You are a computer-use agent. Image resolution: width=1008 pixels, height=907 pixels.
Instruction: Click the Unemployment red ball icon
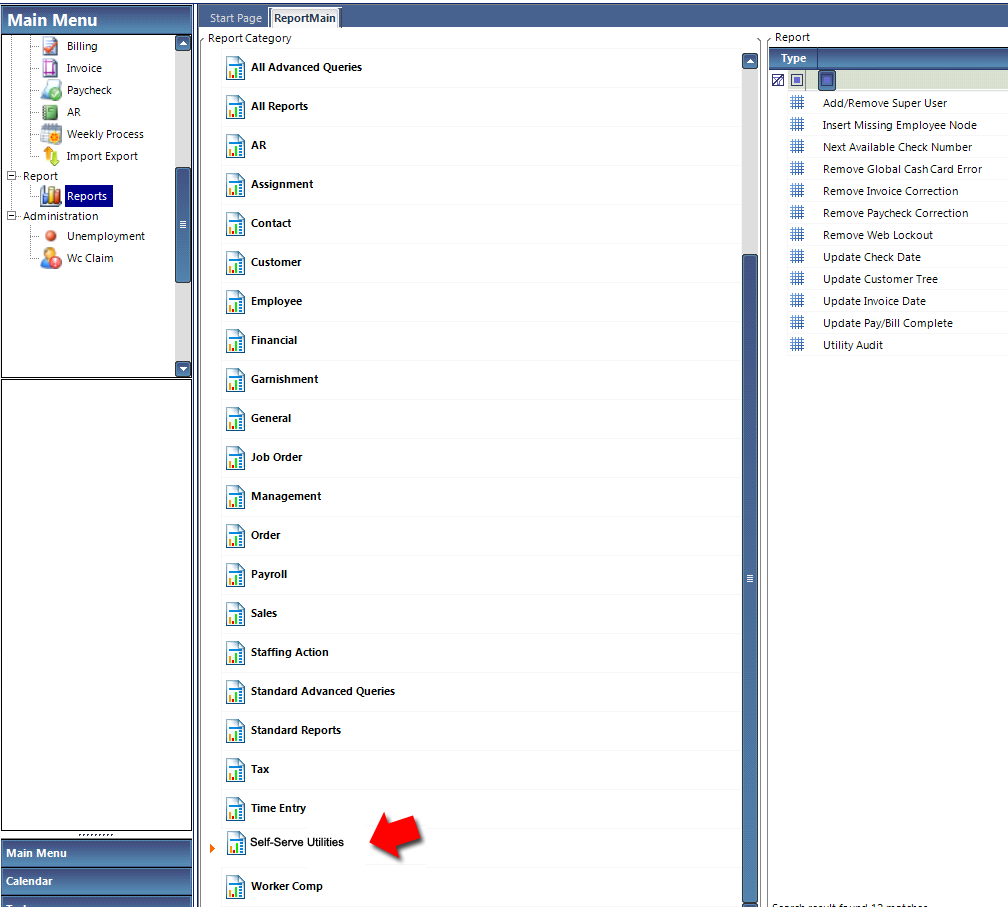pos(51,236)
